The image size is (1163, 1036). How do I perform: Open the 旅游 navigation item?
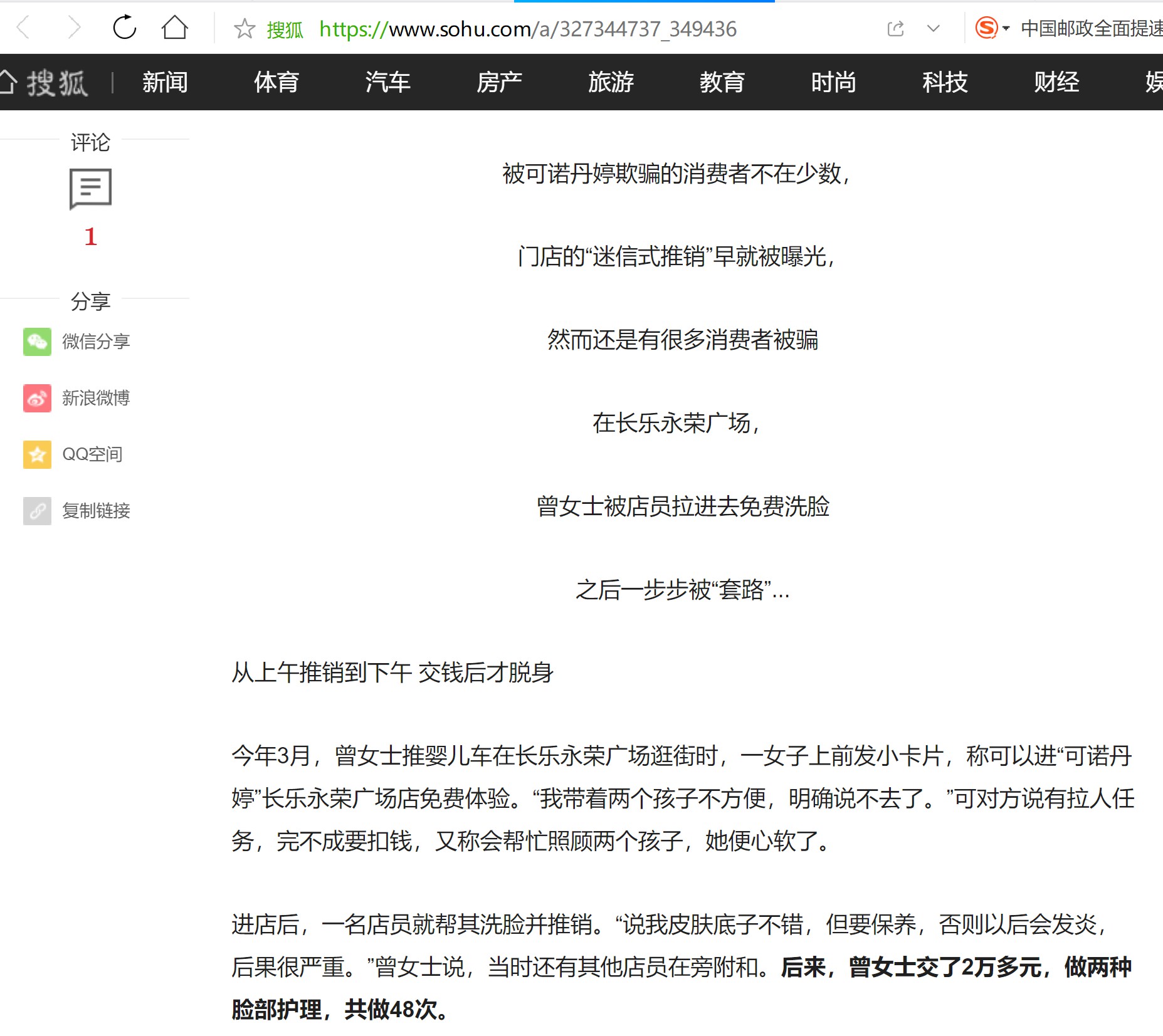click(611, 82)
